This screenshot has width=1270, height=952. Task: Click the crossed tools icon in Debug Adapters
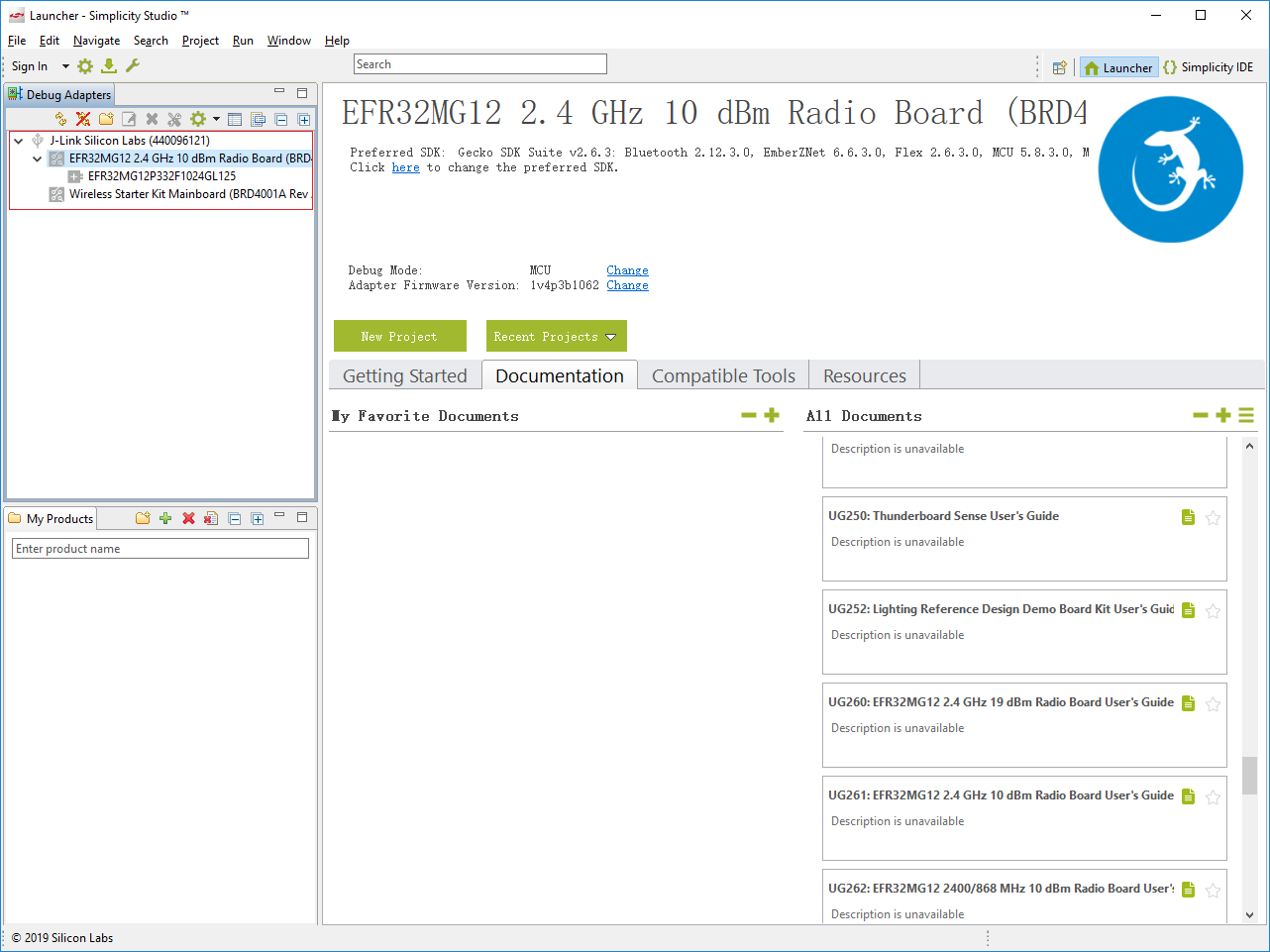(174, 120)
